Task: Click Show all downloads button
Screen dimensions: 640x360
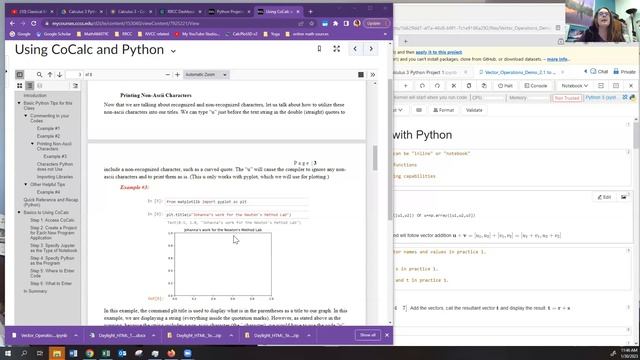Action: [x=368, y=335]
